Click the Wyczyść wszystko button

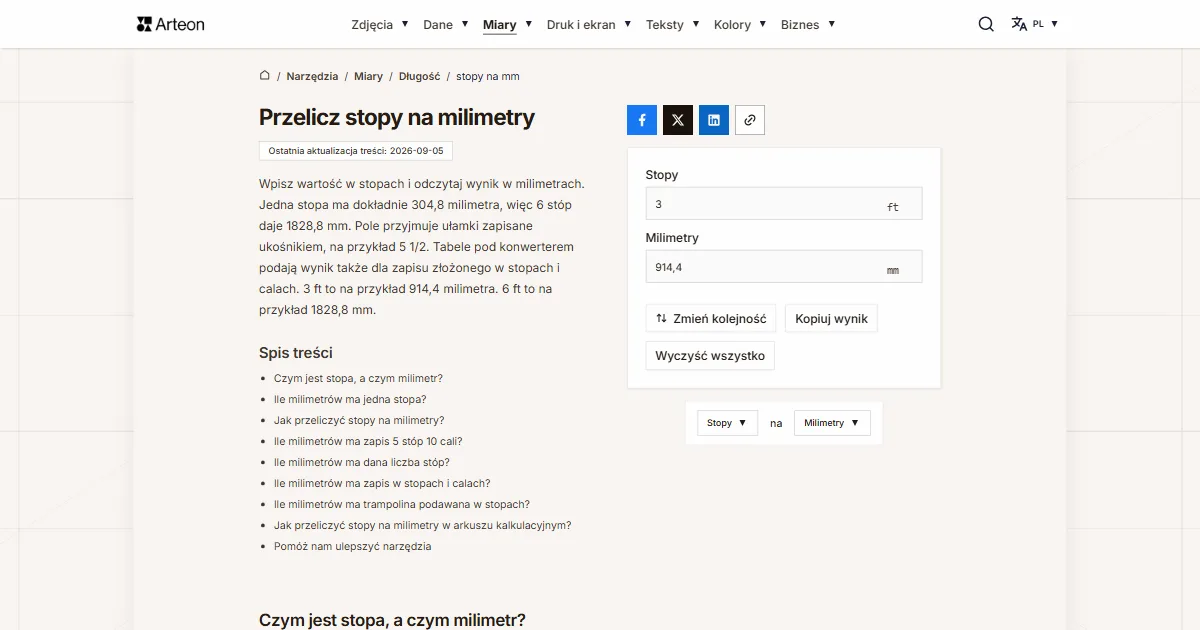pos(710,356)
